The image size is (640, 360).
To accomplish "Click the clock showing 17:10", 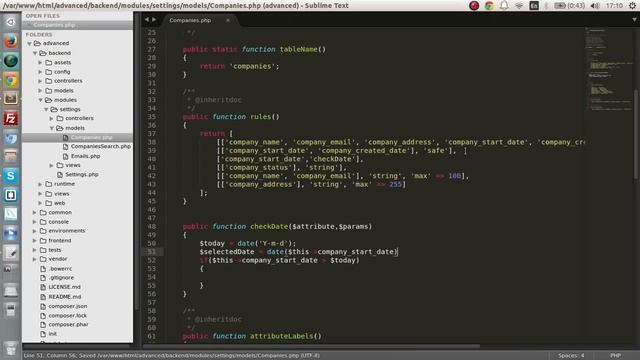I will point(614,6).
